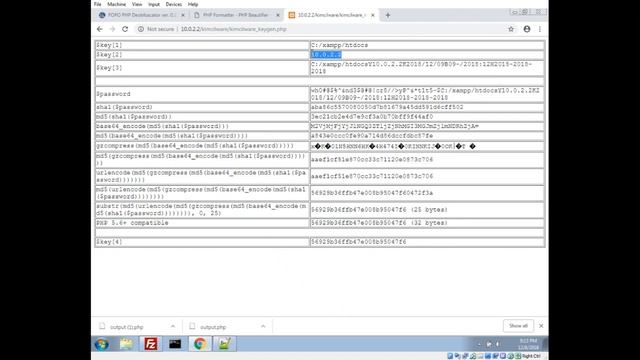Screen dimensions: 640x360
Task: Click the base64_encode result value
Action: click(x=395, y=126)
